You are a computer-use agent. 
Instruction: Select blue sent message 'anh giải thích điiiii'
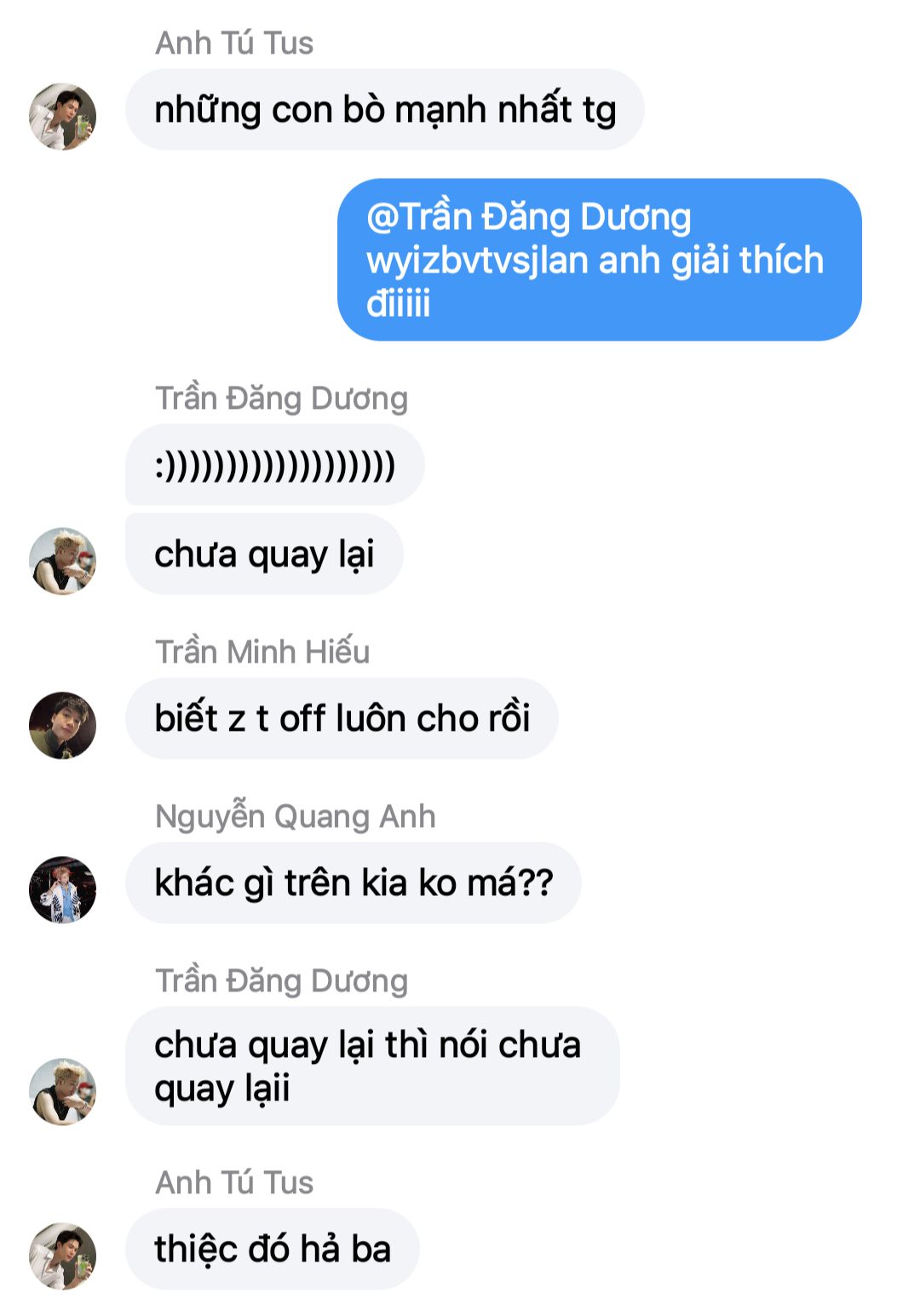point(599,259)
